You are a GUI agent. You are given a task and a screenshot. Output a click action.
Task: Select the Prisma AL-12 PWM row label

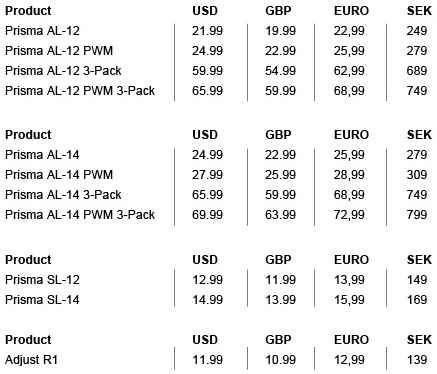pos(59,51)
